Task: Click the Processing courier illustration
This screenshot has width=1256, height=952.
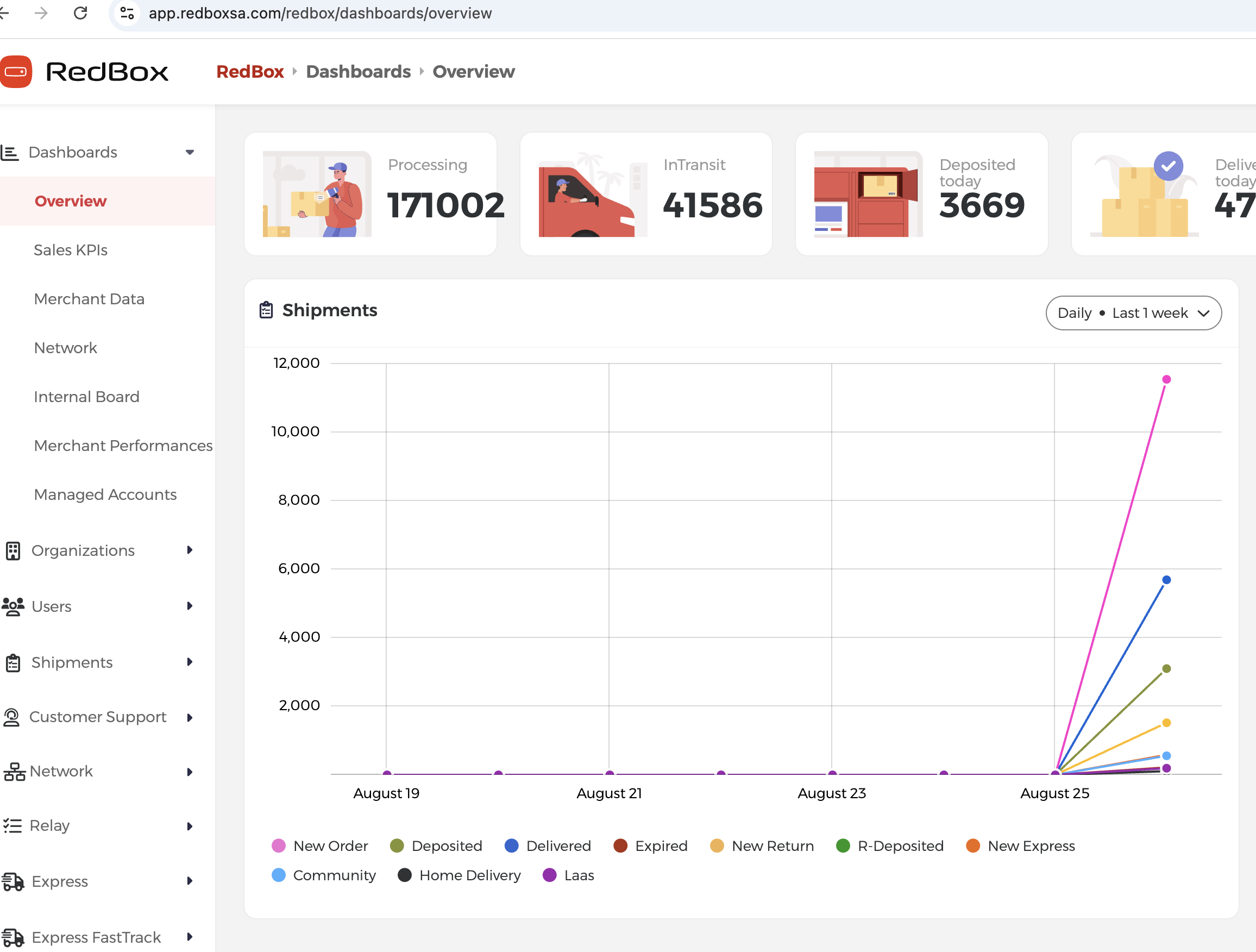Action: point(317,193)
